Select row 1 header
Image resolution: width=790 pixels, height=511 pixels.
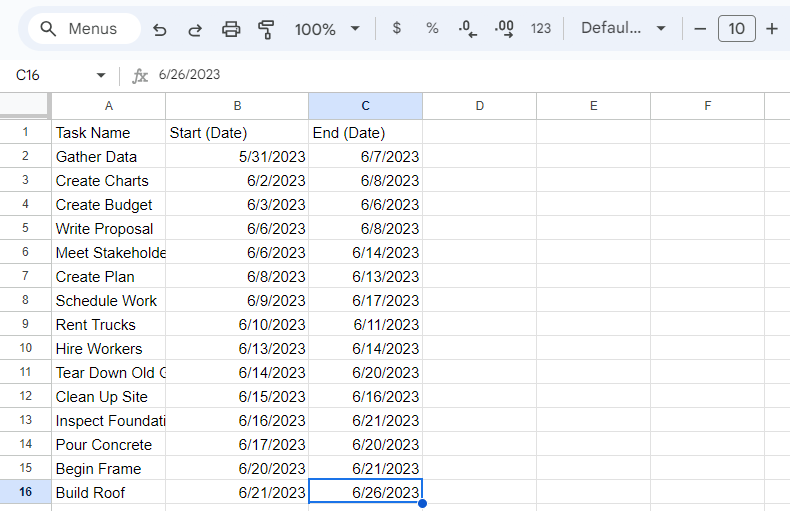click(25, 132)
